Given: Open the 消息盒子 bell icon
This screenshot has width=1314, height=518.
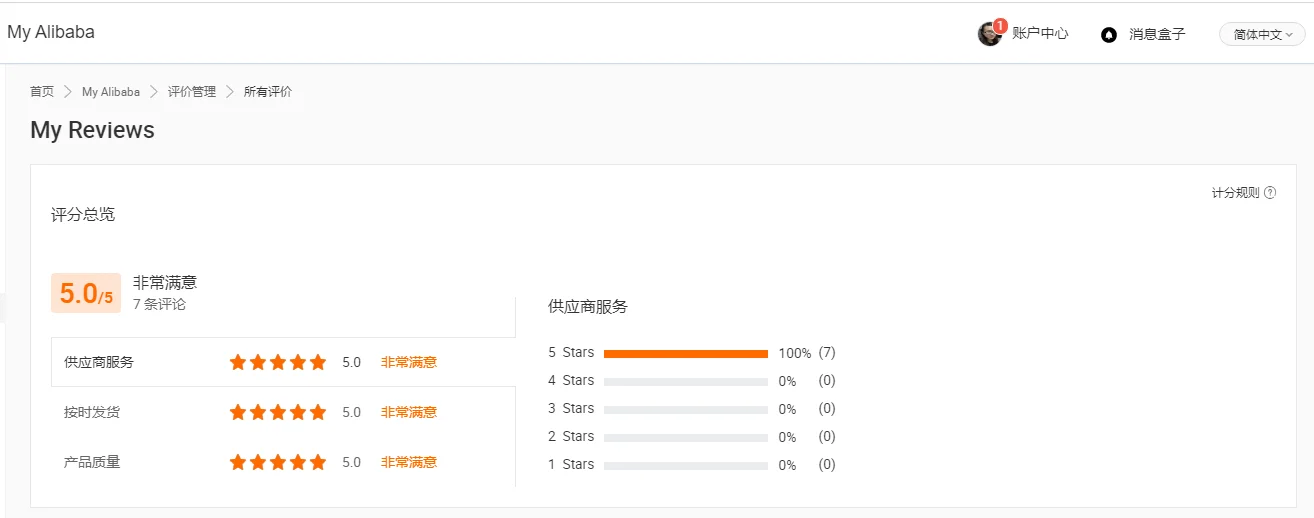Looking at the screenshot, I should click(1108, 34).
